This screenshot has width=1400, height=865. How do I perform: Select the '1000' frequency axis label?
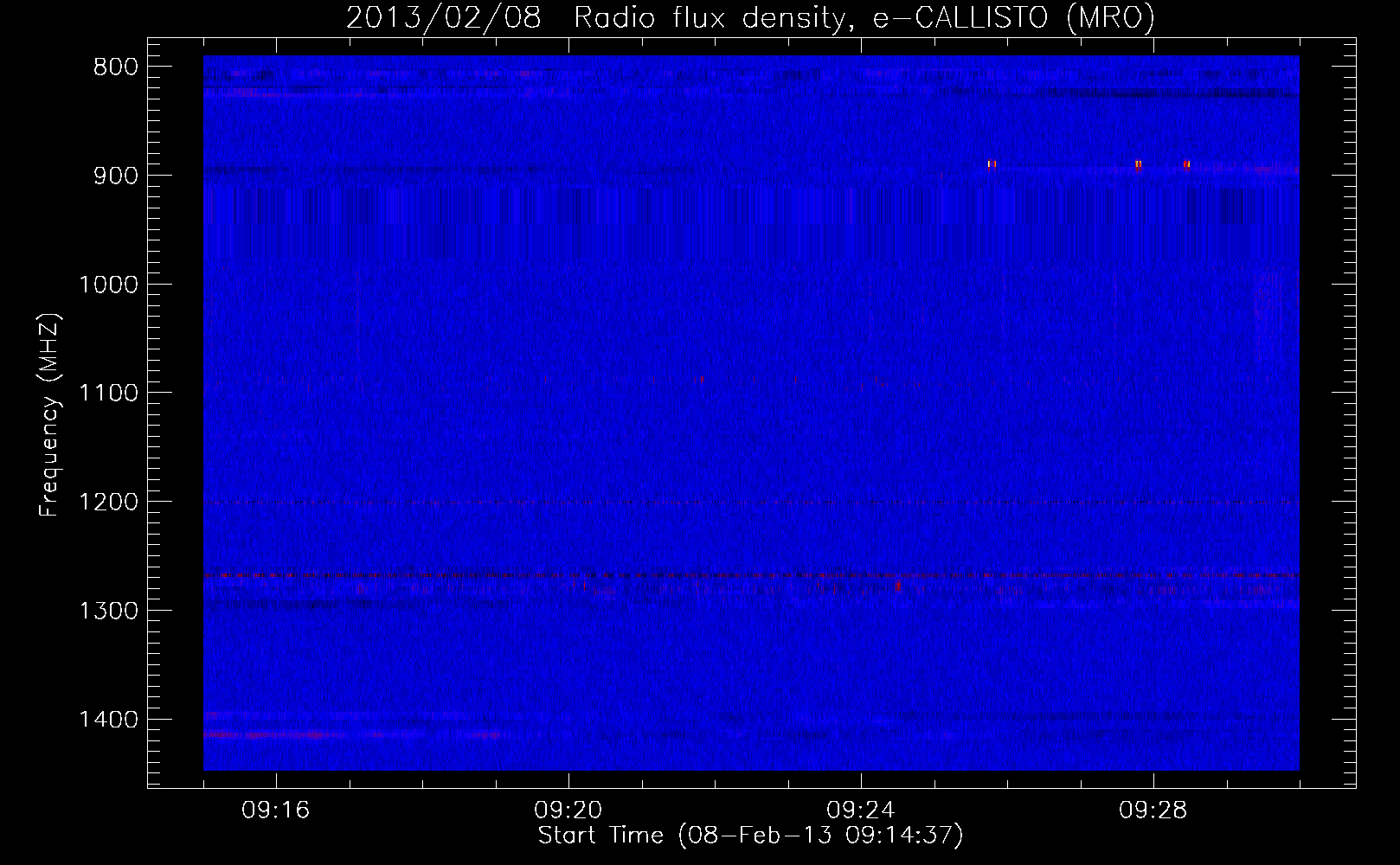click(109, 285)
